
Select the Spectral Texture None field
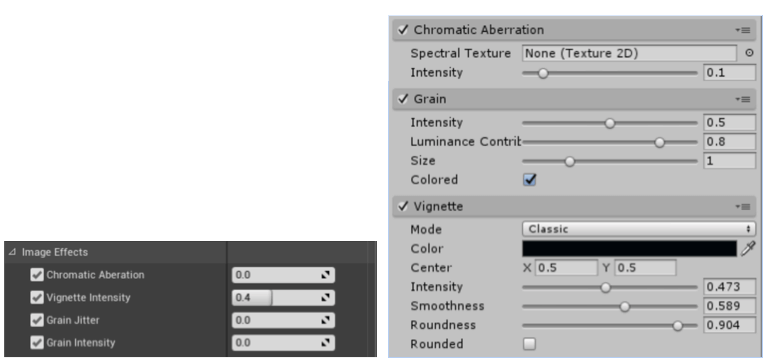coord(629,53)
